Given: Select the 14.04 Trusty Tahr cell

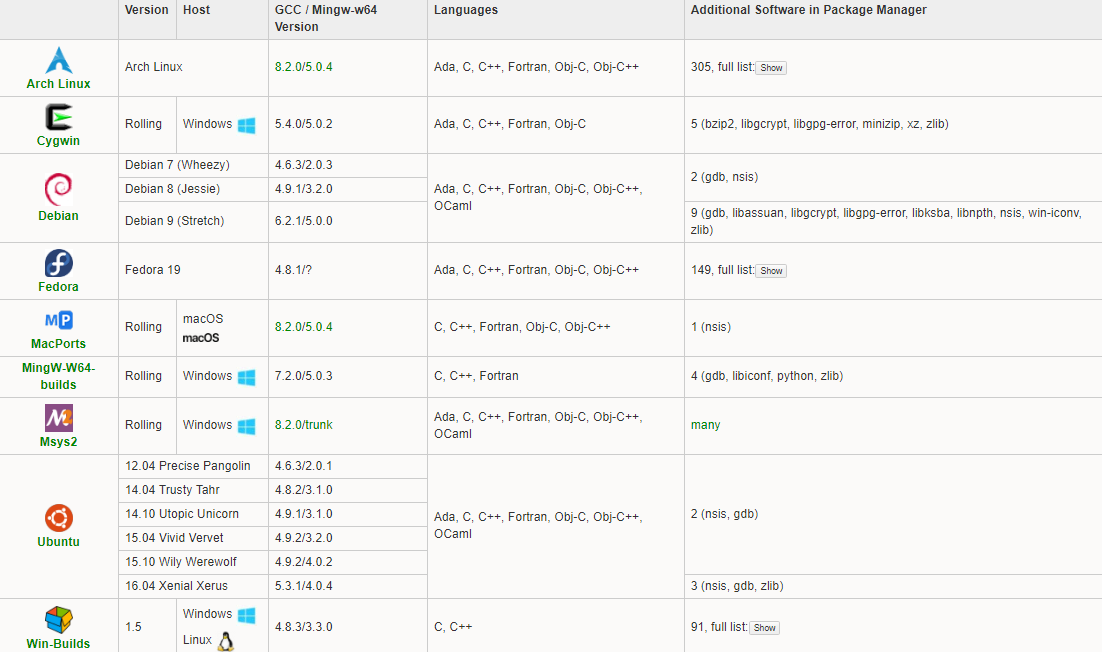Looking at the screenshot, I should click(193, 490).
